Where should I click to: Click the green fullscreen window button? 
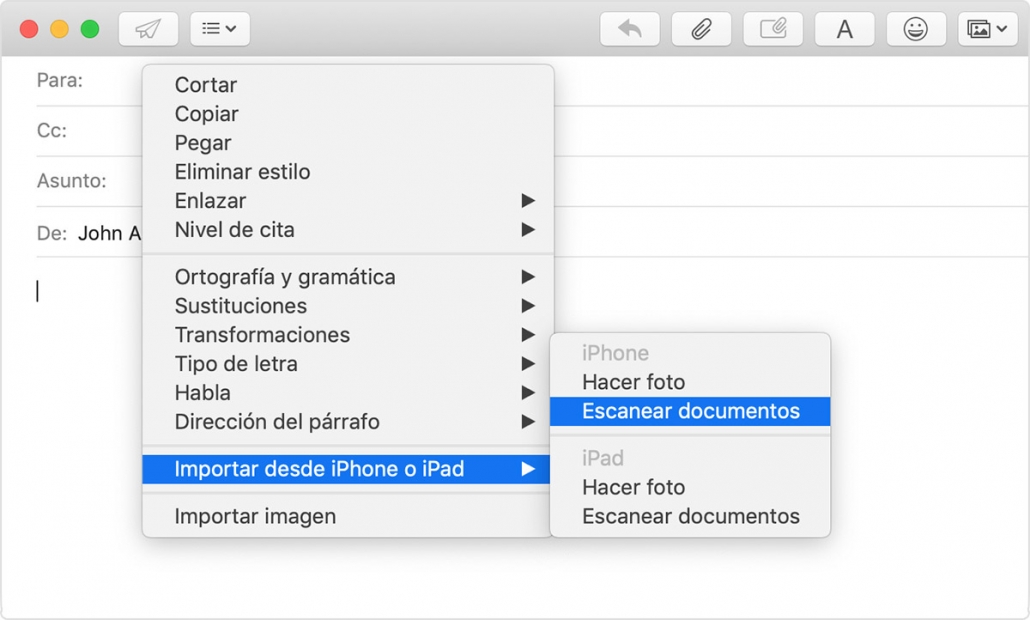[x=90, y=29]
